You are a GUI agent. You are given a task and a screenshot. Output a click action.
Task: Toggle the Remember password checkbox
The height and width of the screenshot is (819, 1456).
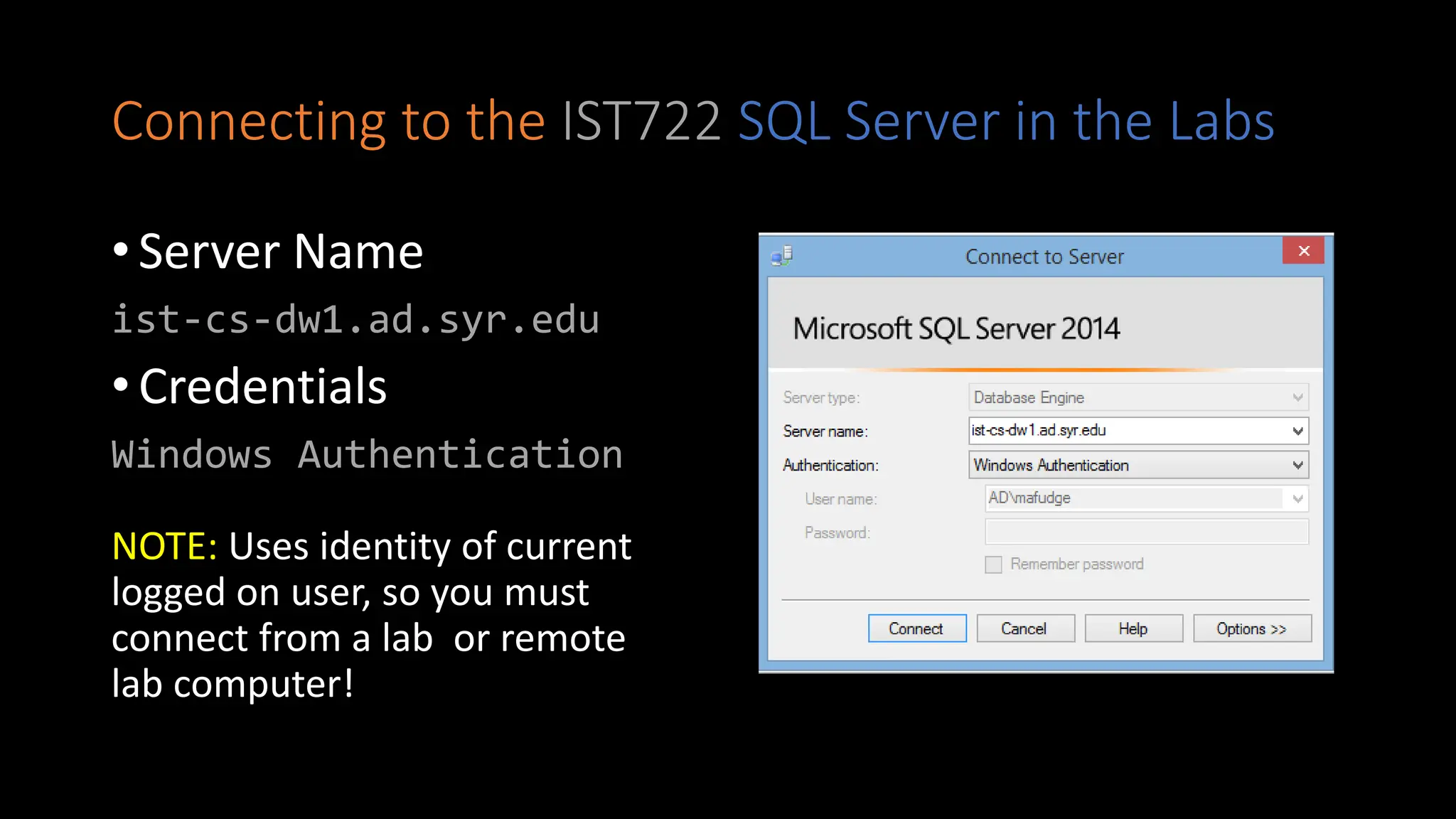(x=993, y=564)
